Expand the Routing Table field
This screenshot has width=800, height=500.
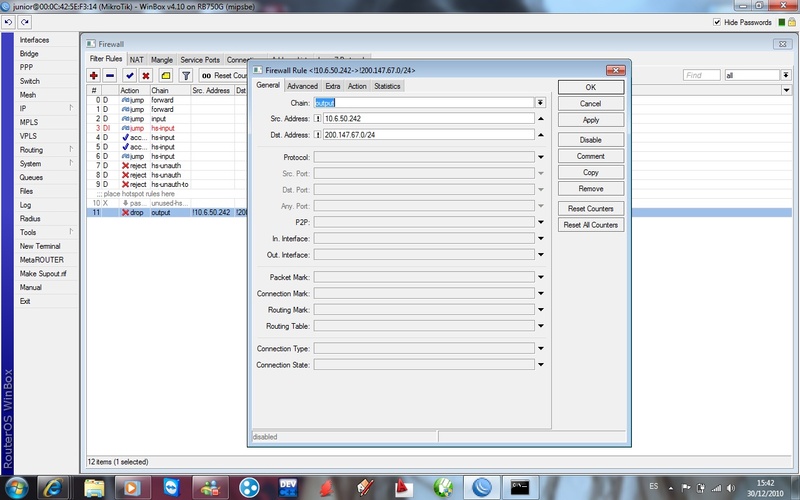pos(541,326)
